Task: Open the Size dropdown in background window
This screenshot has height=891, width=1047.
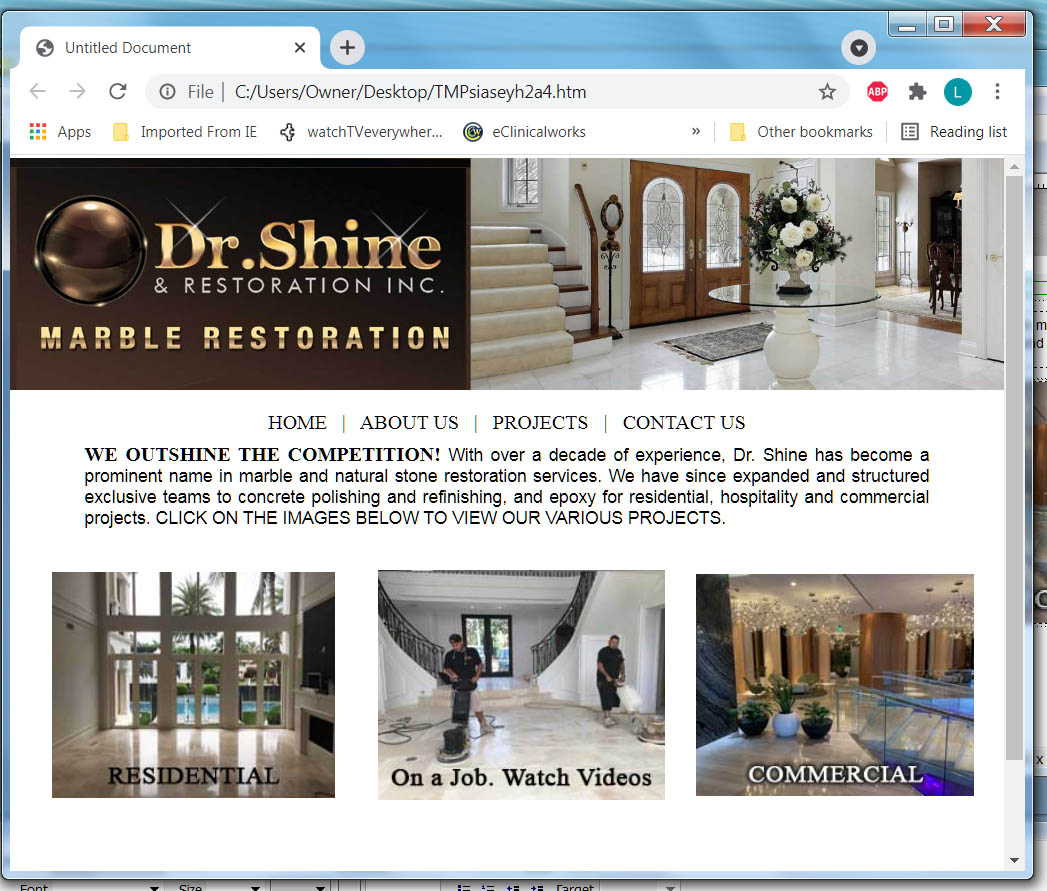Action: coord(255,887)
